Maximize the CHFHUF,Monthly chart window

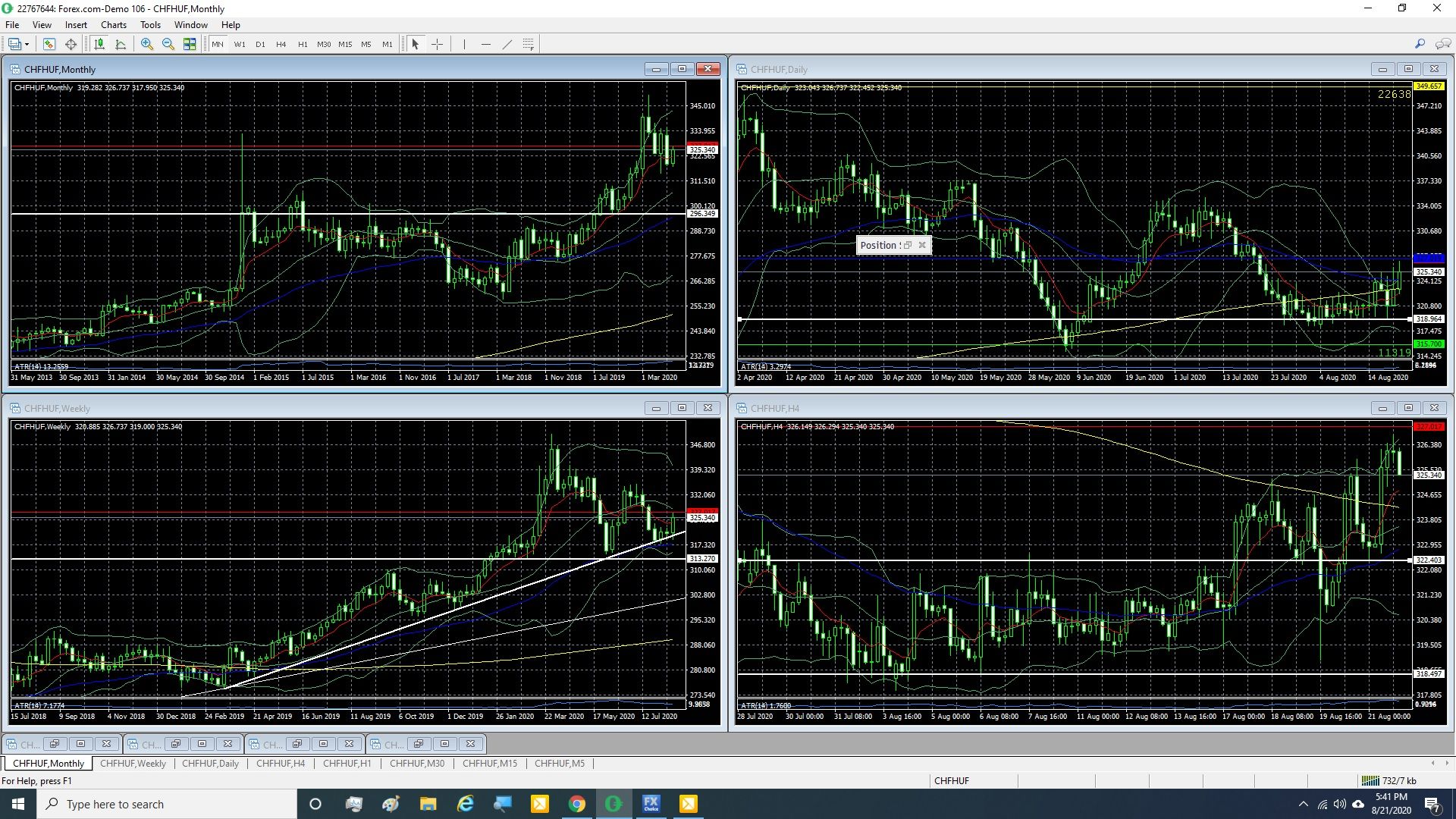(x=682, y=69)
